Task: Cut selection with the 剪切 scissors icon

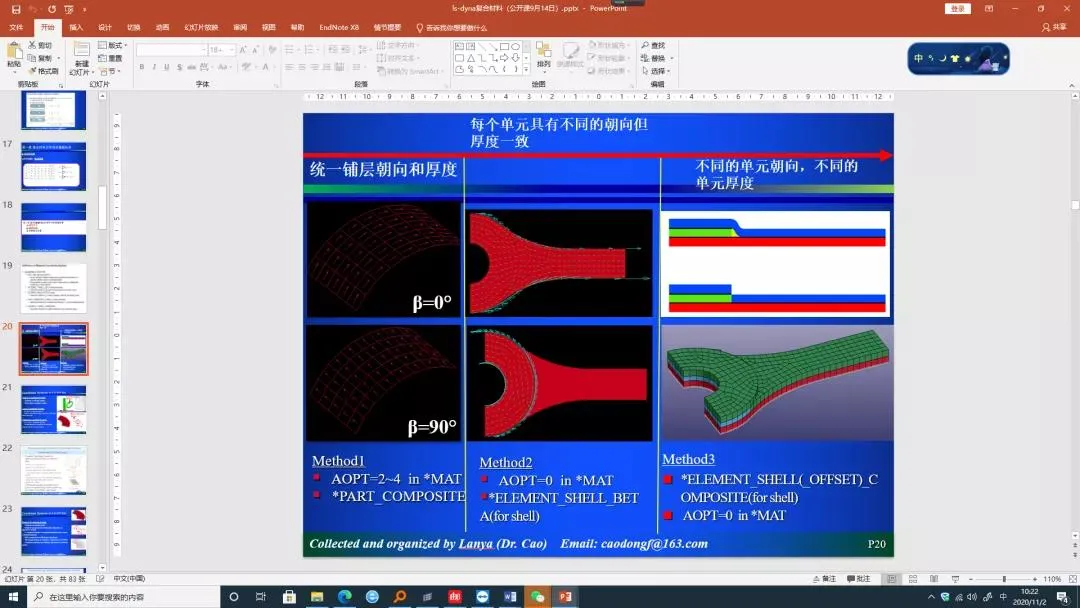Action: [x=41, y=45]
